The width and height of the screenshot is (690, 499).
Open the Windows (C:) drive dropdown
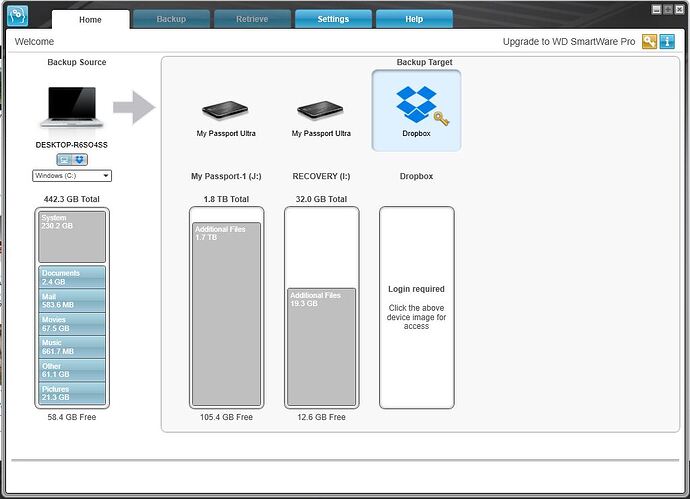pos(72,176)
